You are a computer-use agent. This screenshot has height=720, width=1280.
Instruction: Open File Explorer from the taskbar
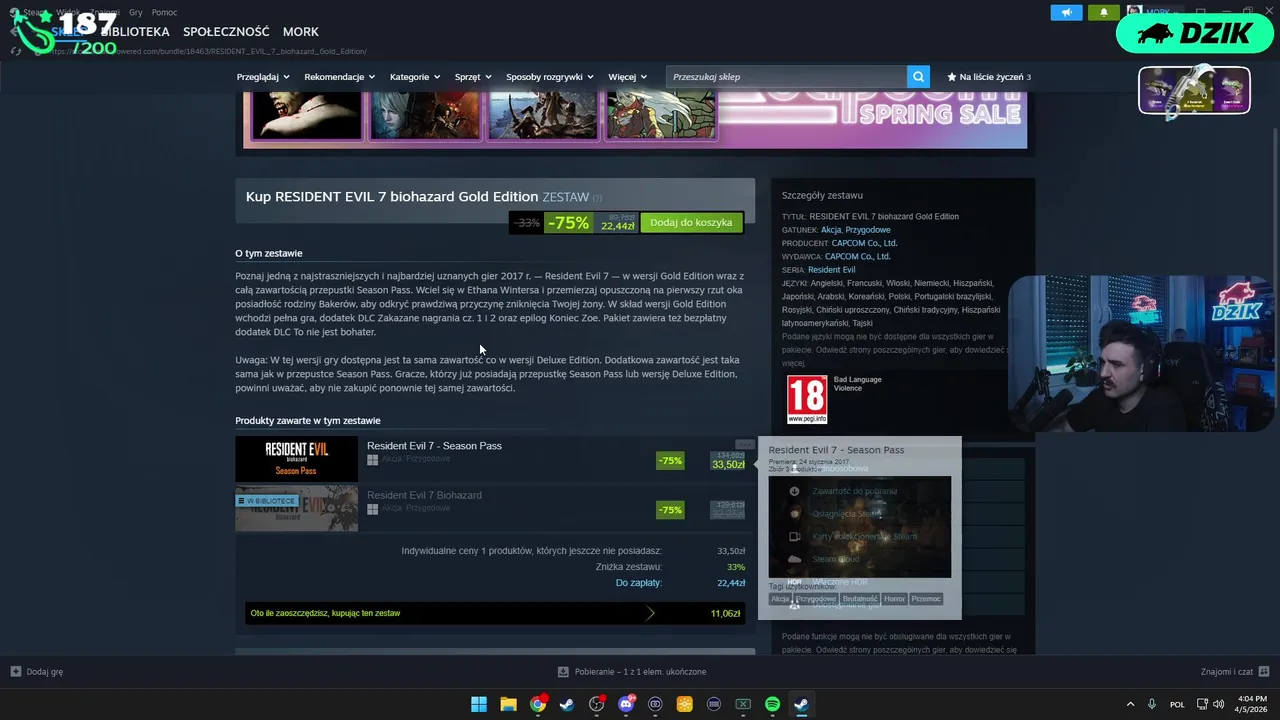pos(508,704)
